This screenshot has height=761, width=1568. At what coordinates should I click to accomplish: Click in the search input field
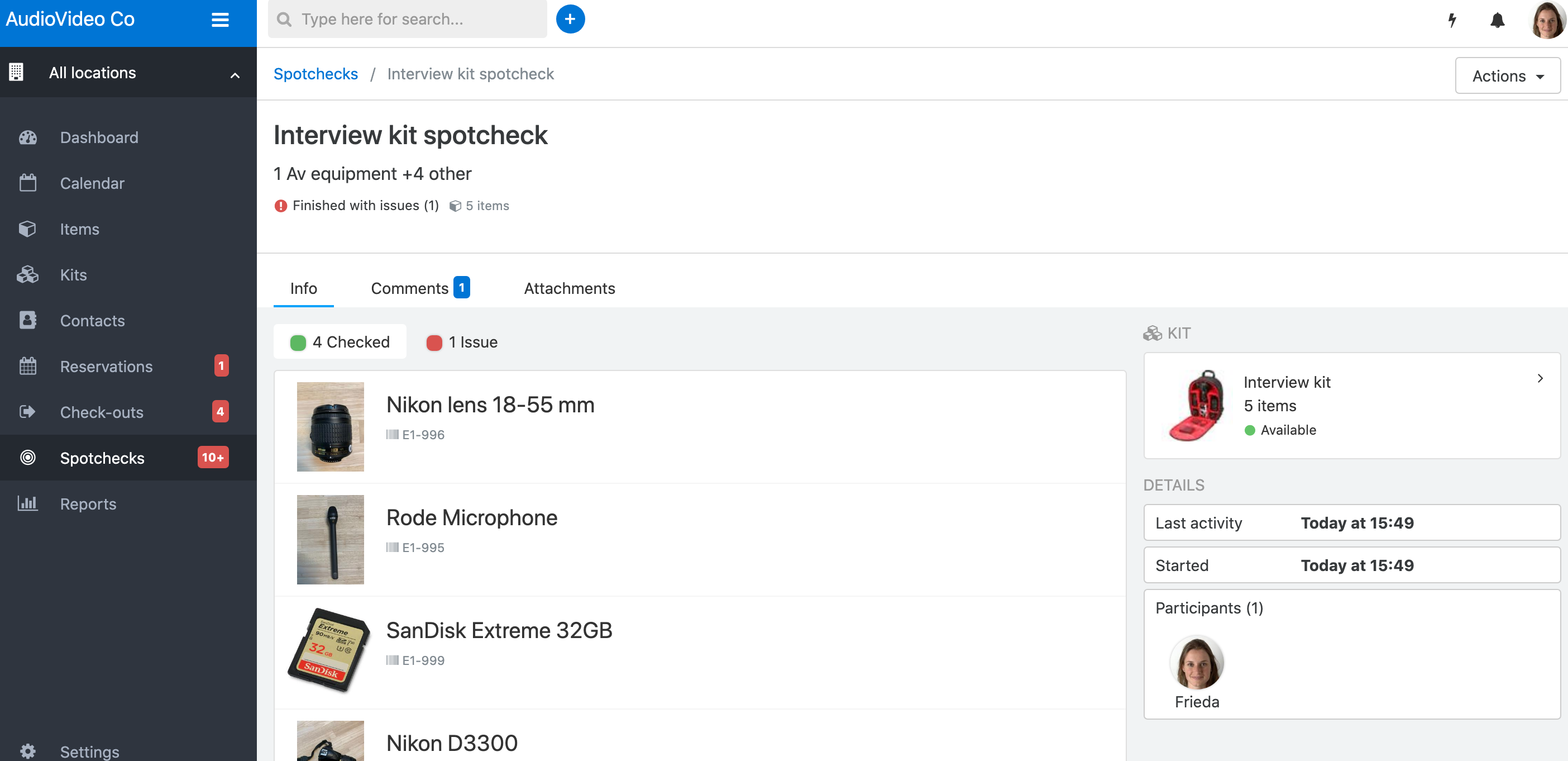408,20
